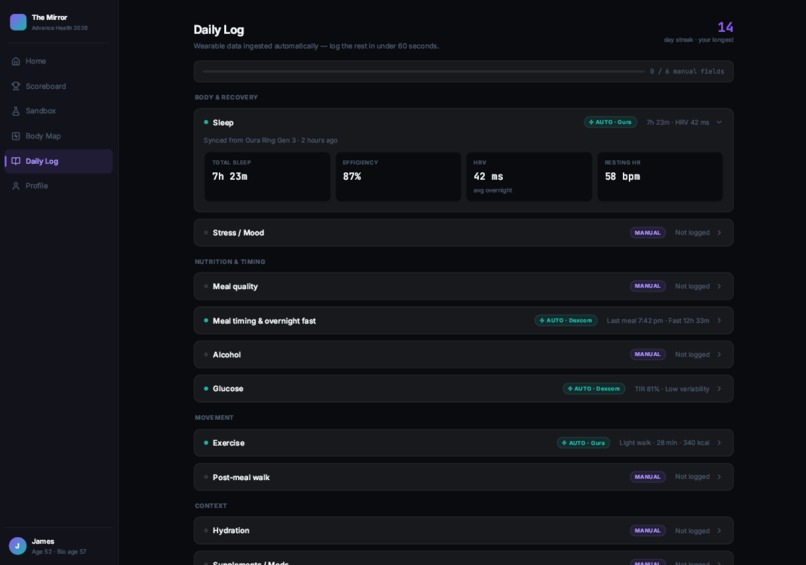This screenshot has width=806, height=565.
Task: Click the Meal quality title
Action: [x=235, y=286]
